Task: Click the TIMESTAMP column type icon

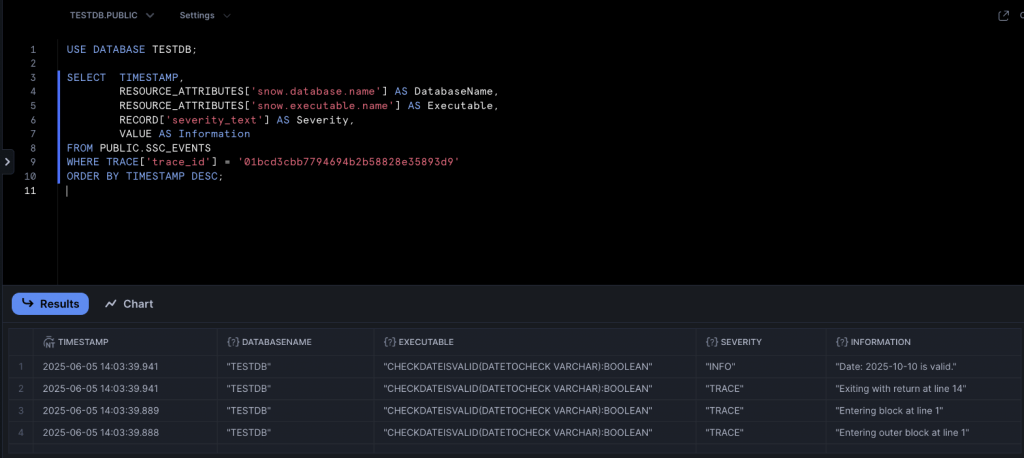Action: click(x=48, y=342)
